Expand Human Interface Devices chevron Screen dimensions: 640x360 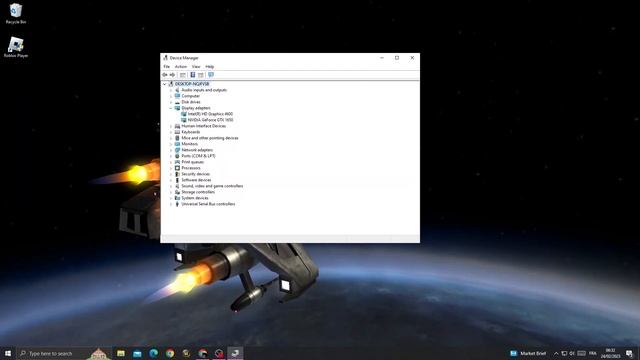point(171,126)
